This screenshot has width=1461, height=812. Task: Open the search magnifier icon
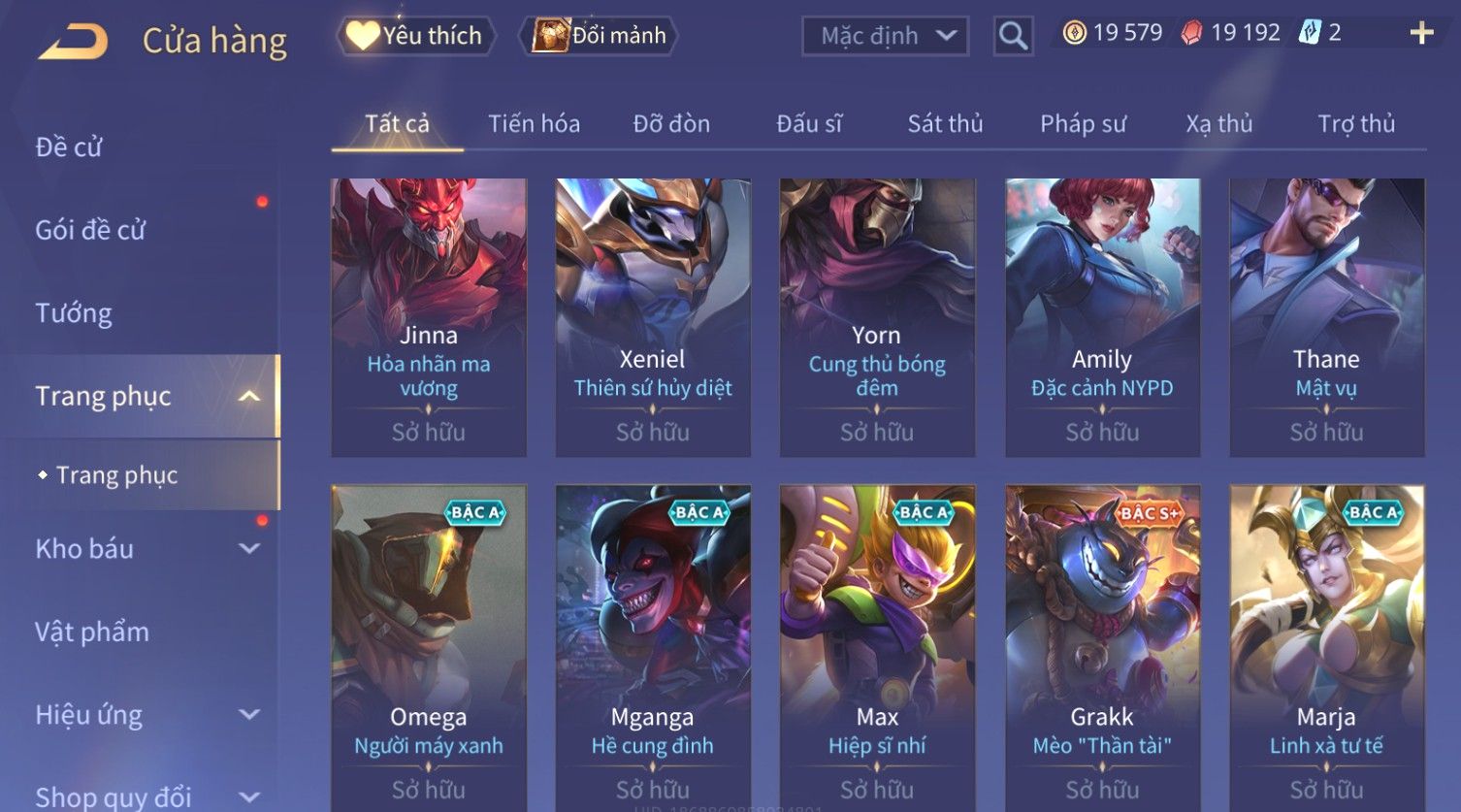pos(1013,36)
